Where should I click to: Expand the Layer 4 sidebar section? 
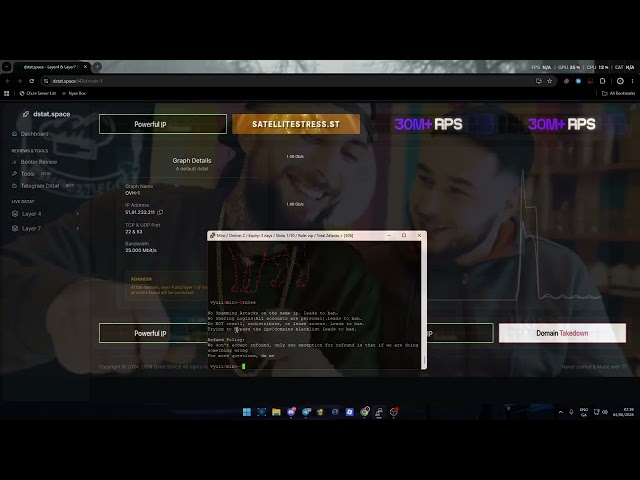pos(45,213)
